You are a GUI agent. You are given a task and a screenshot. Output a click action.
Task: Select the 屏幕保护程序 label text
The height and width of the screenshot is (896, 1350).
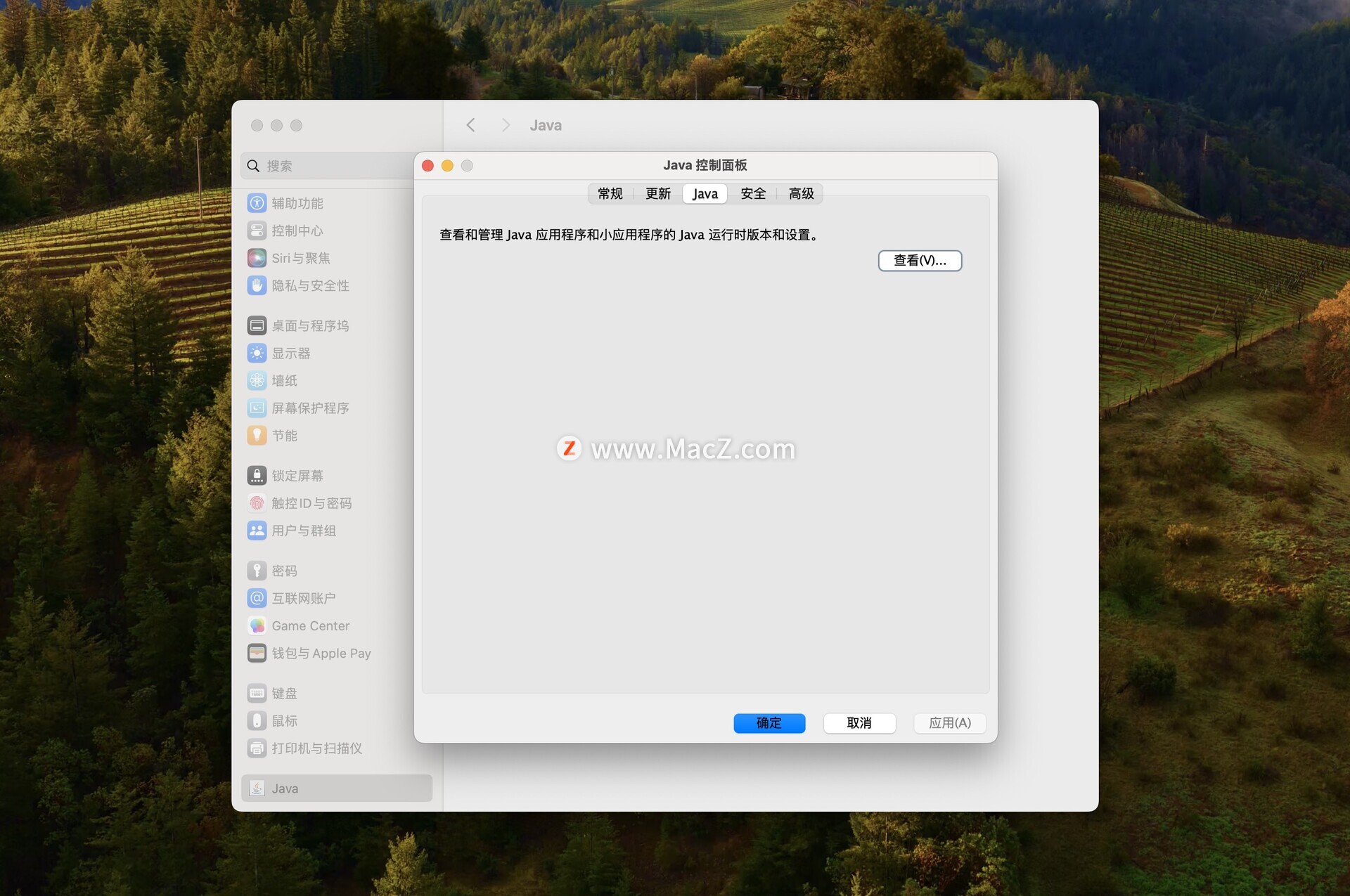point(310,408)
